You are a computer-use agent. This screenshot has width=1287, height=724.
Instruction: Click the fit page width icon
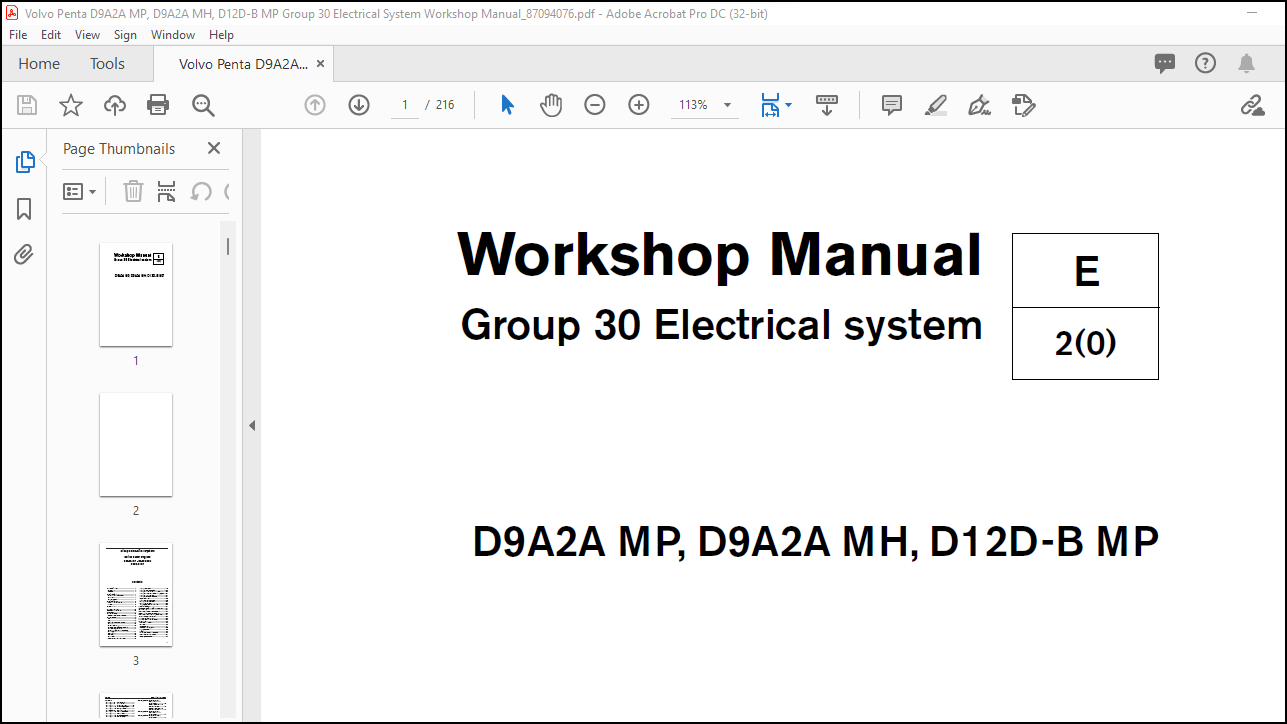click(x=770, y=105)
